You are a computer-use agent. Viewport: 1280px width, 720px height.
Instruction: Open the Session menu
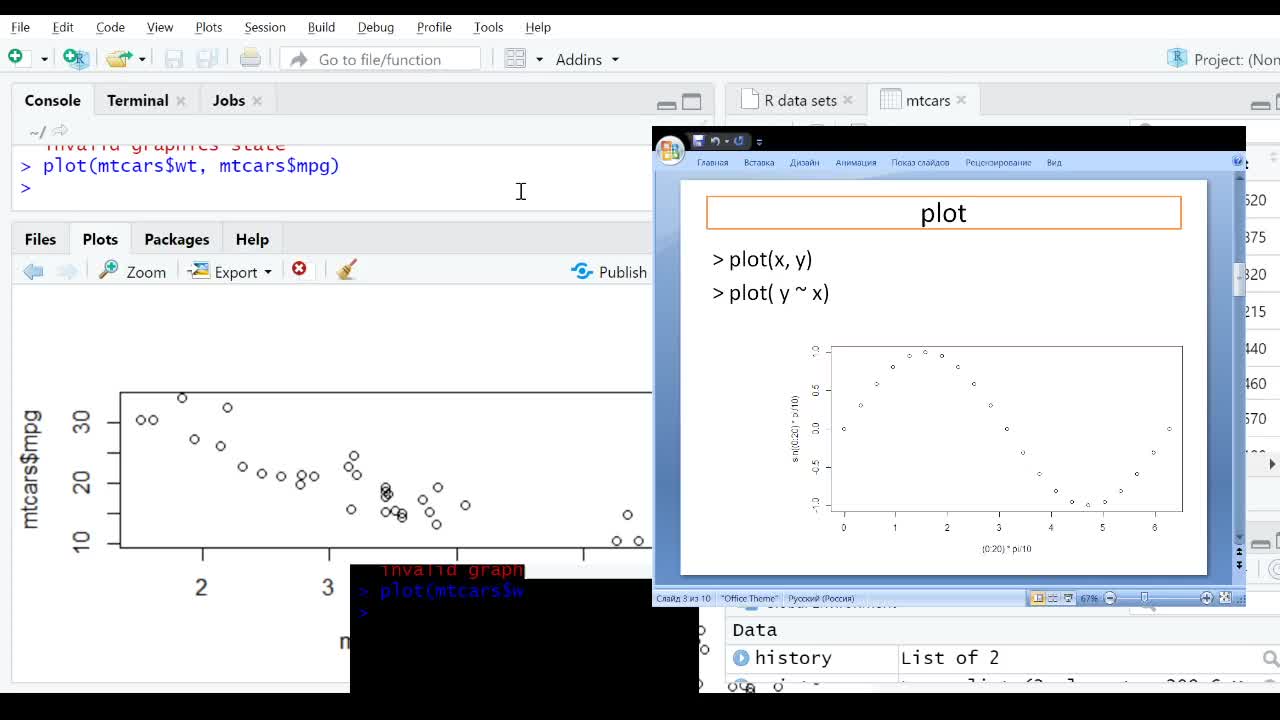[x=265, y=27]
